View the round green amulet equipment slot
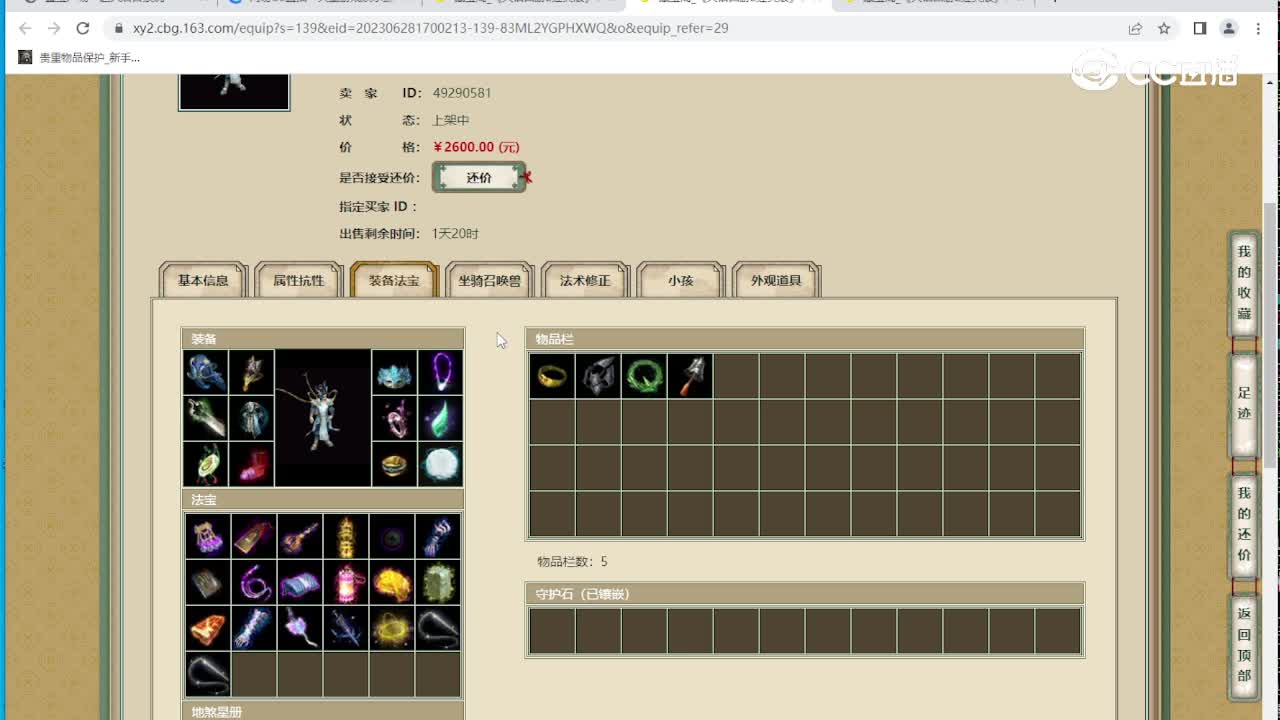Image resolution: width=1280 pixels, height=720 pixels. [x=206, y=464]
